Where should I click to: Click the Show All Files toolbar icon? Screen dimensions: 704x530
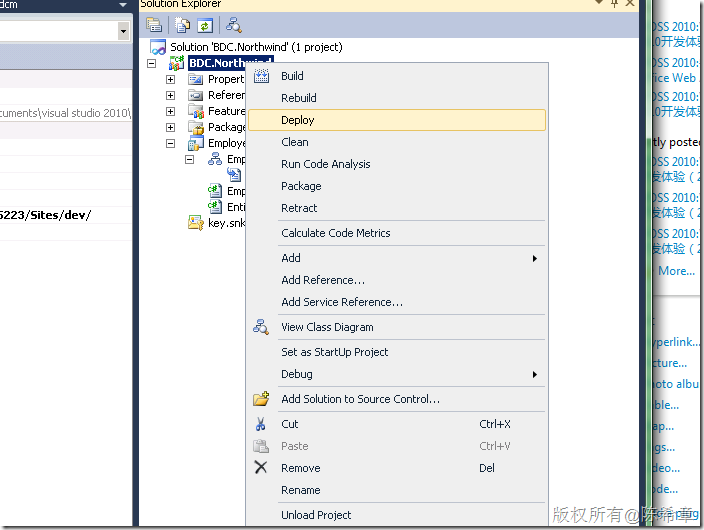coord(182,25)
